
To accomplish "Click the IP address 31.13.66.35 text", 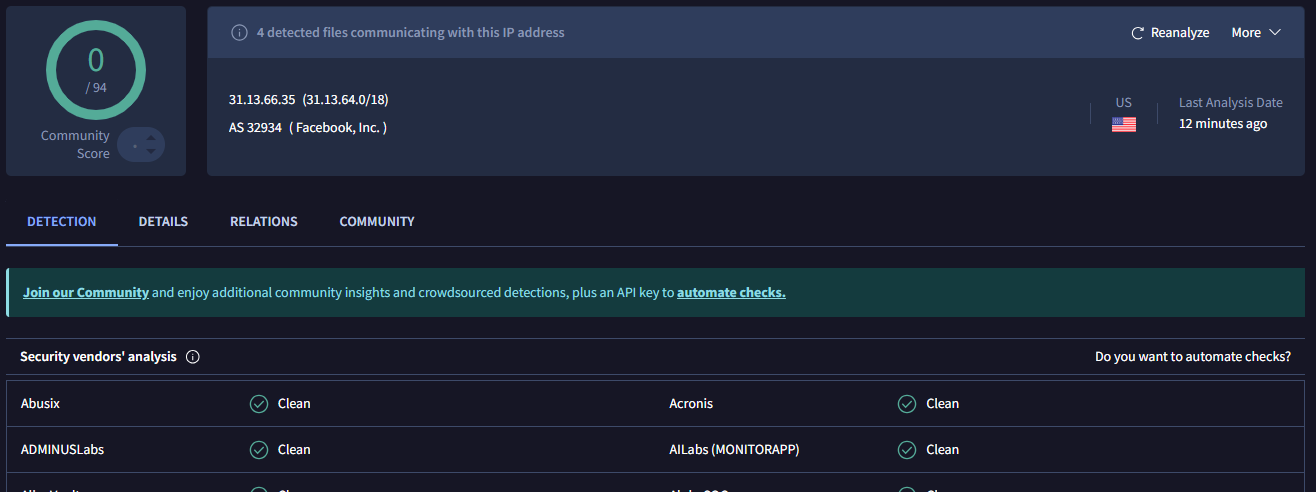I will coord(263,100).
